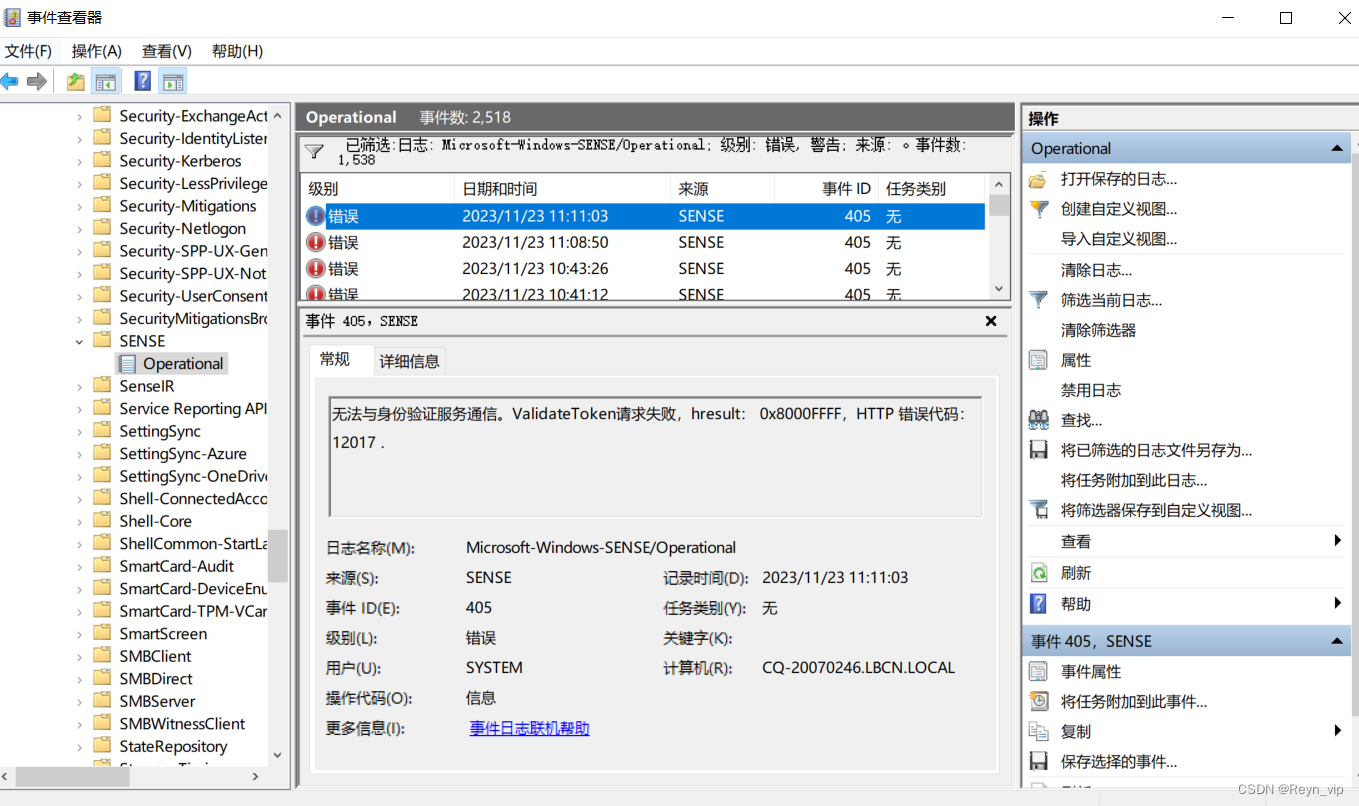Click tree pane horizontal scrollbar right arrow
Image resolution: width=1359 pixels, height=806 pixels.
[256, 776]
